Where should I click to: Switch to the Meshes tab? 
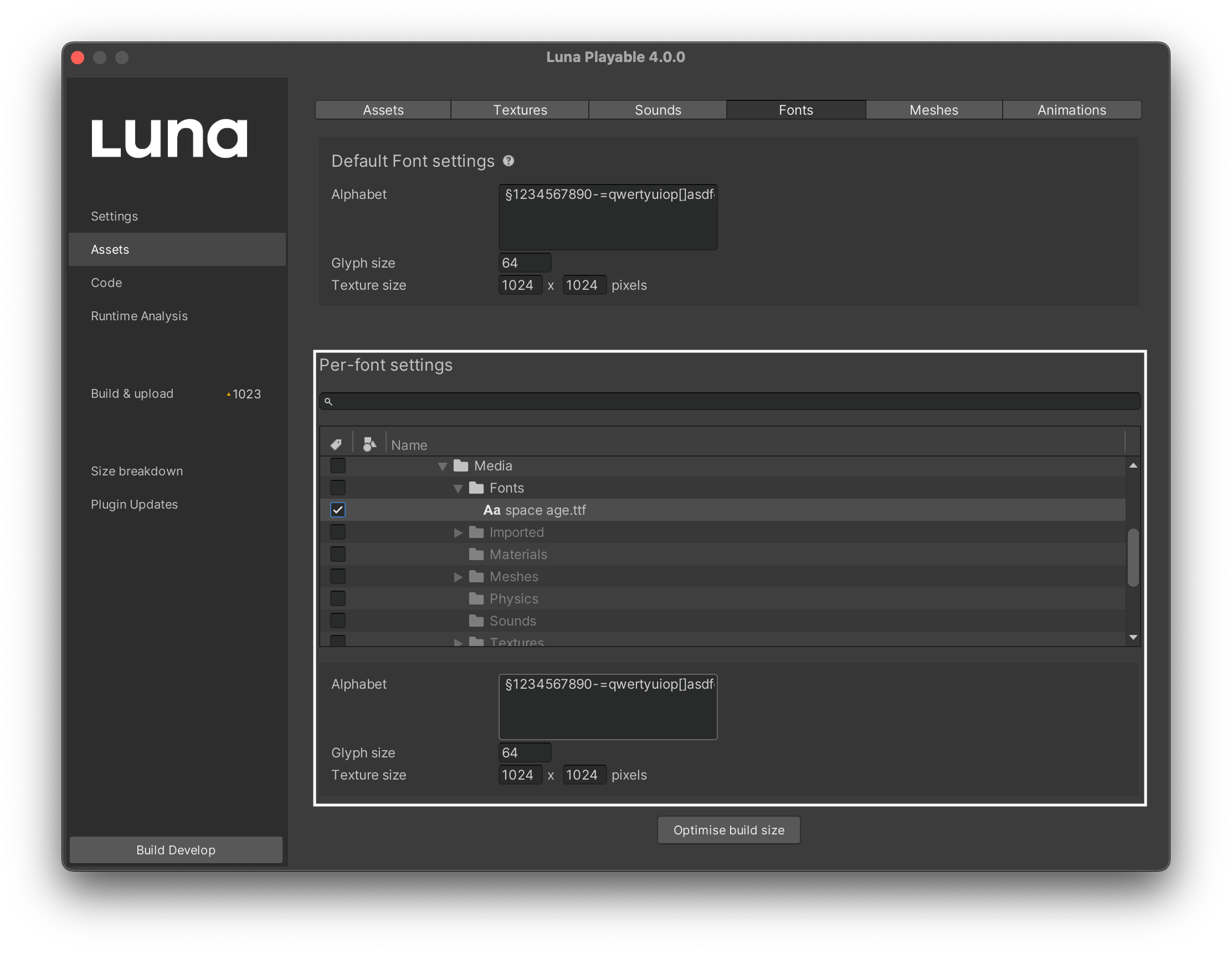tap(933, 110)
